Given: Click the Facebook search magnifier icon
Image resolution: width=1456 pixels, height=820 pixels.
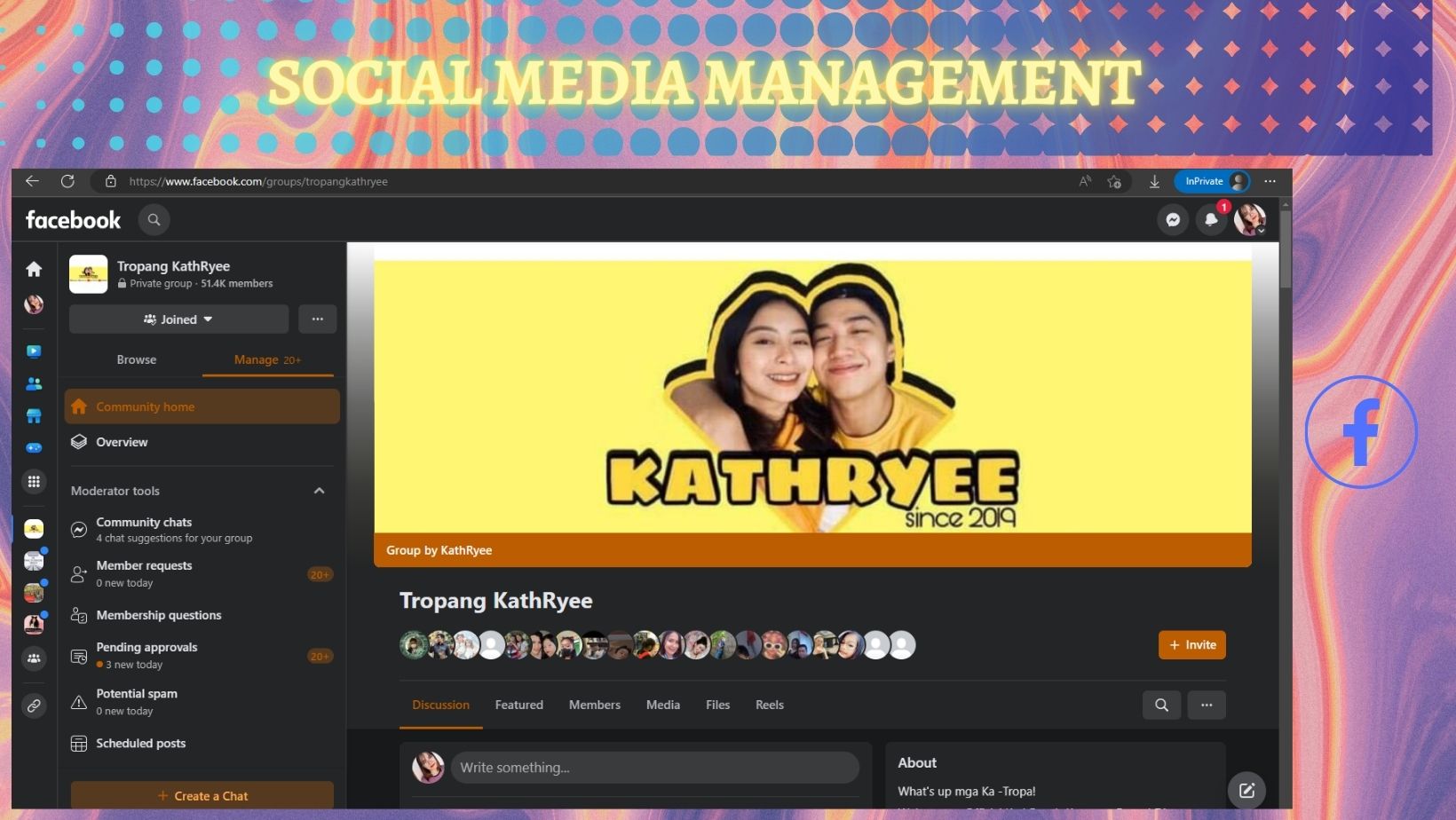Looking at the screenshot, I should 154,220.
